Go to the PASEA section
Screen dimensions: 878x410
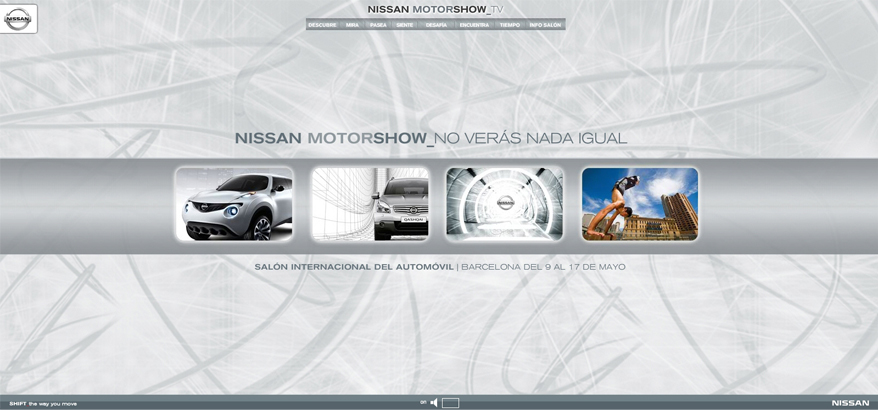[378, 25]
